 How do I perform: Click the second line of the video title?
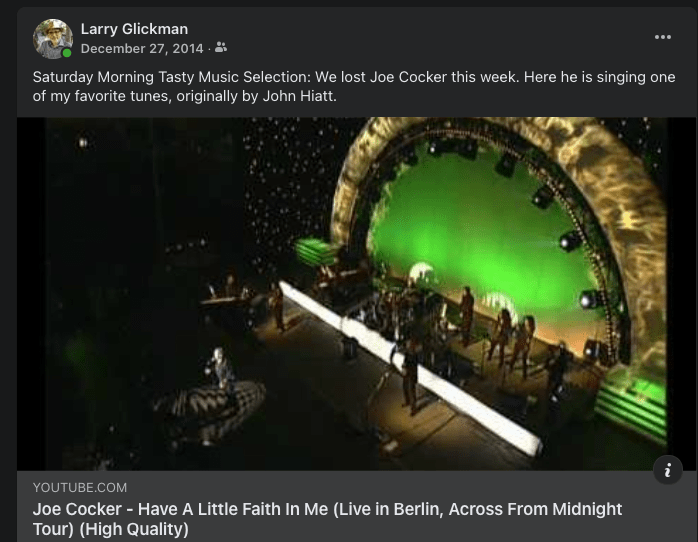(x=110, y=529)
